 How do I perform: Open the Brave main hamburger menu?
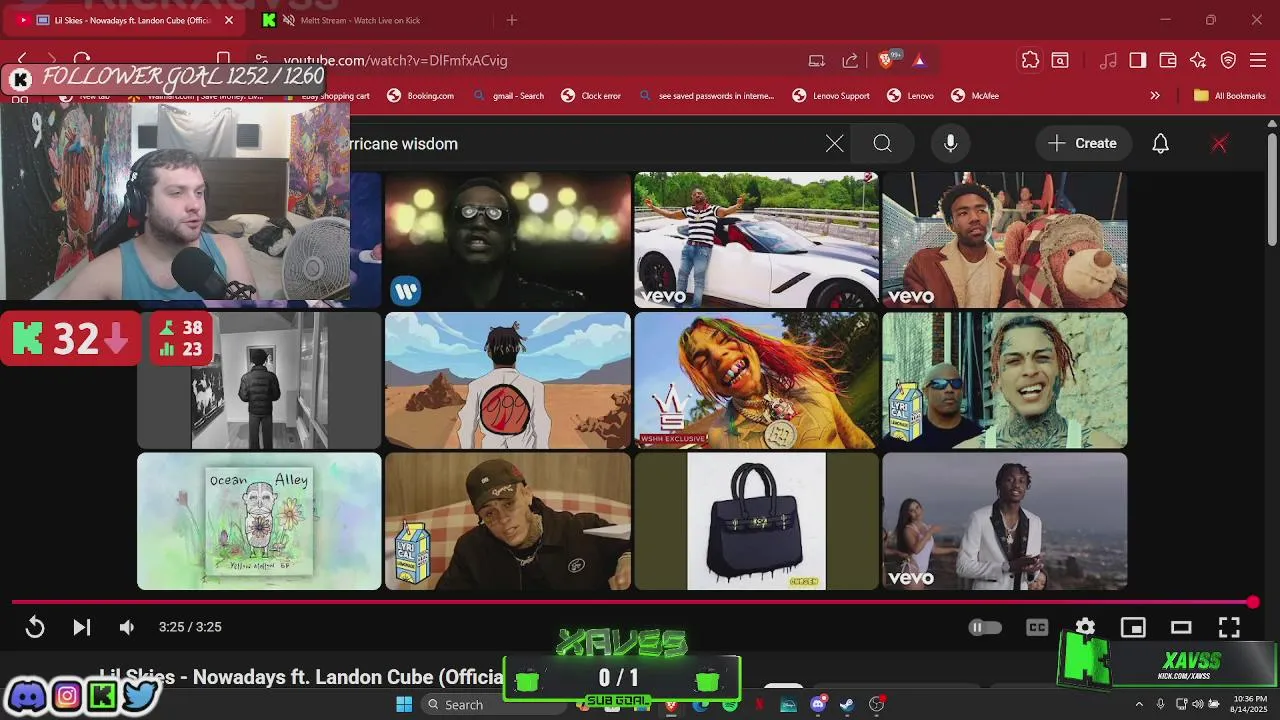click(1258, 61)
